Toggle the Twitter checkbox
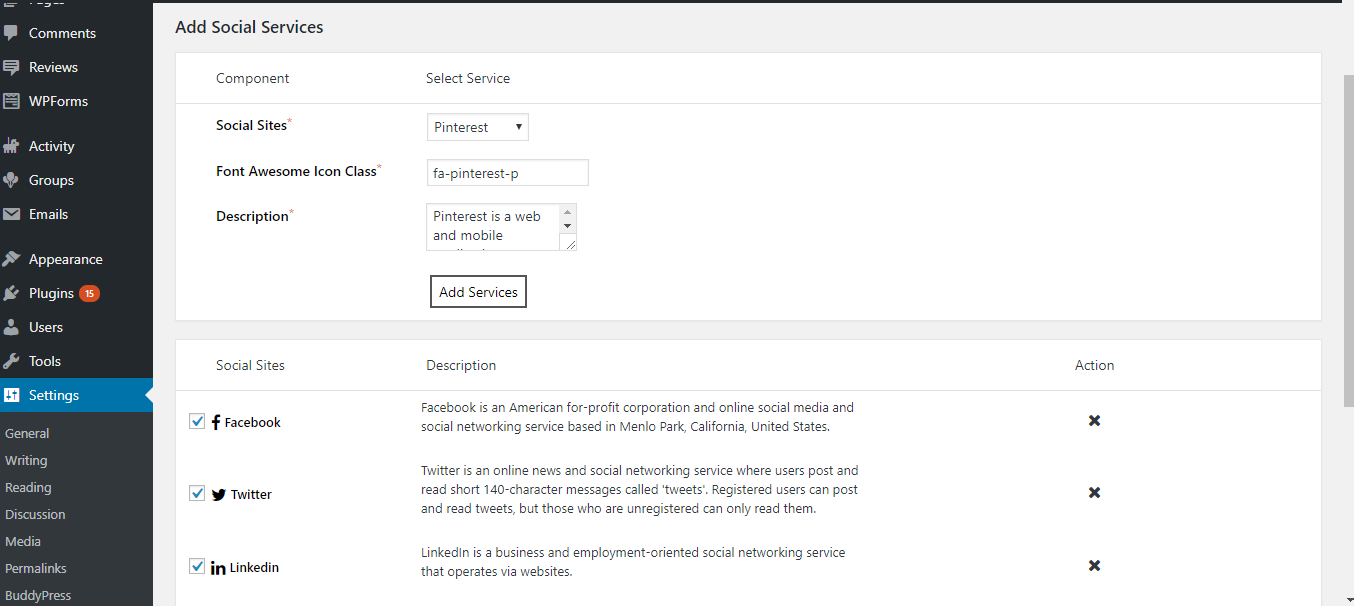The image size is (1354, 606). [x=197, y=493]
